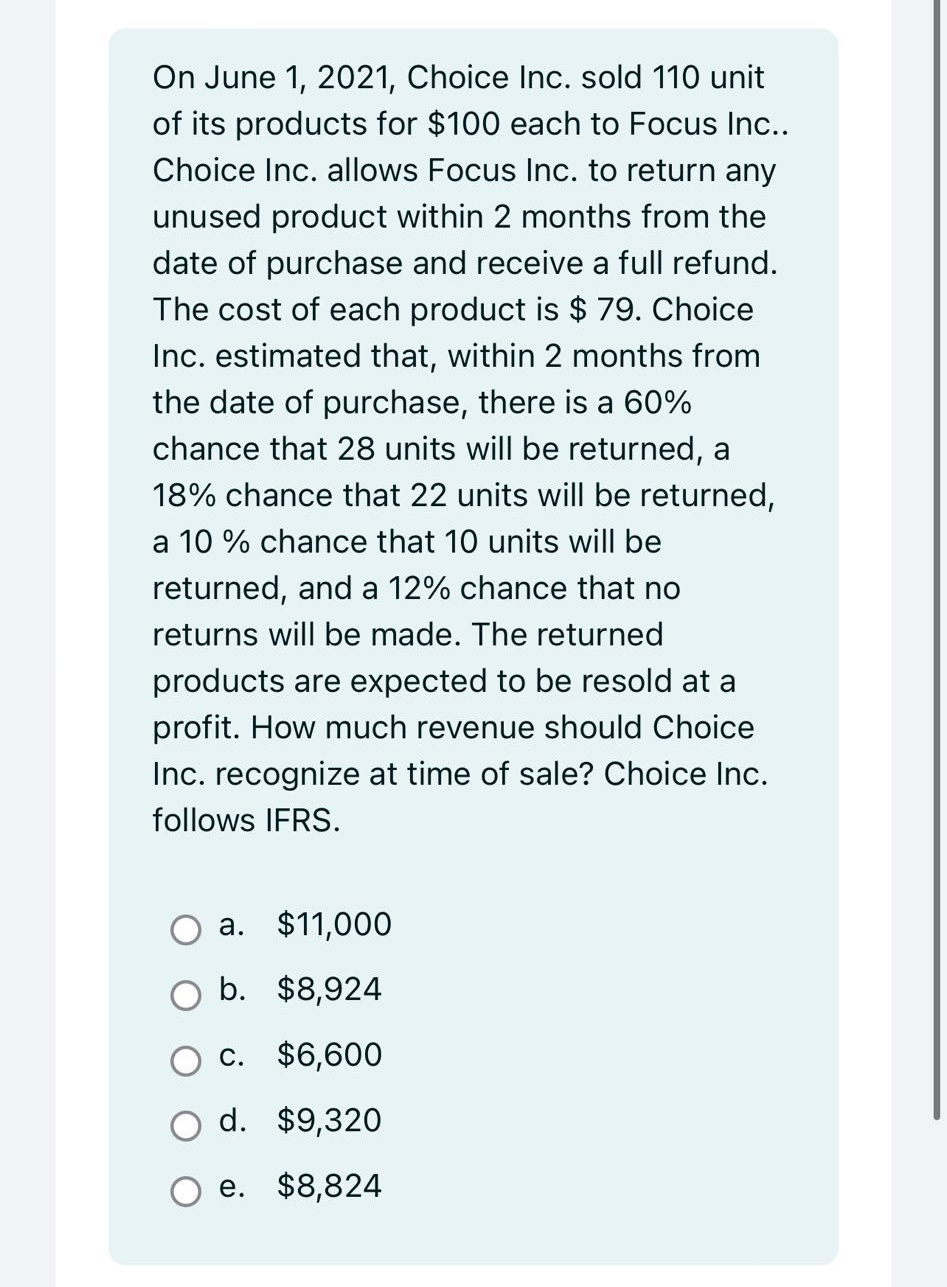The width and height of the screenshot is (947, 1287).
Task: Choose the radio button for option c
Action: (186, 1060)
